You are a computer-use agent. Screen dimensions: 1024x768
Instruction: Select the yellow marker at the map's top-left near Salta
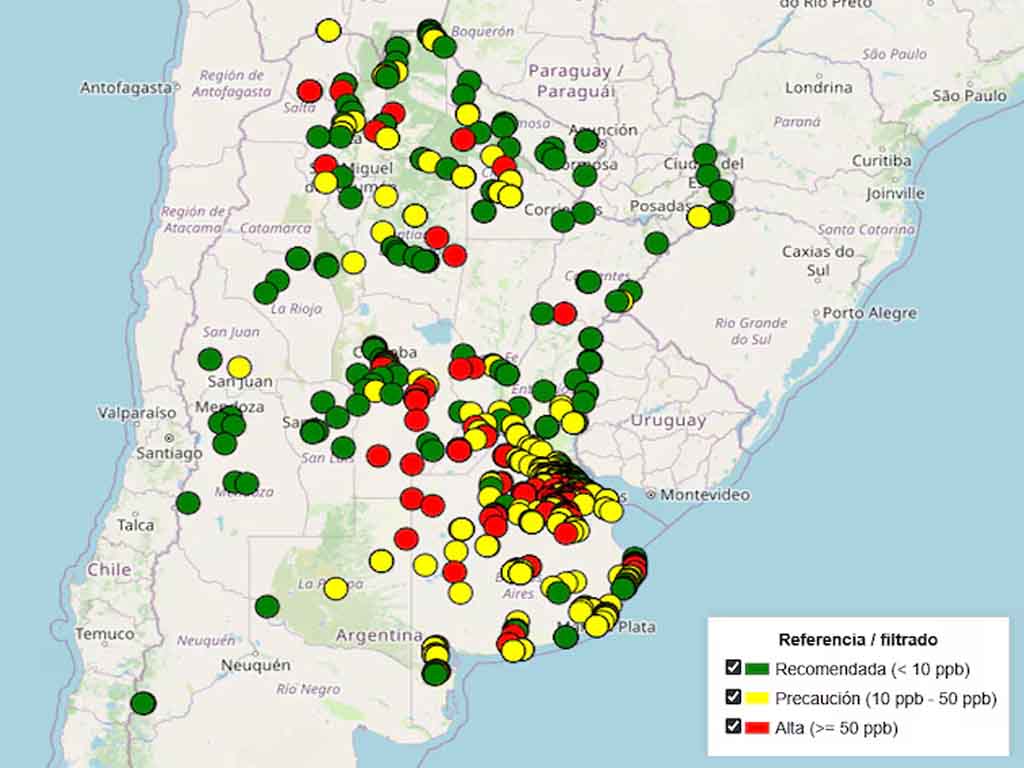[x=328, y=31]
